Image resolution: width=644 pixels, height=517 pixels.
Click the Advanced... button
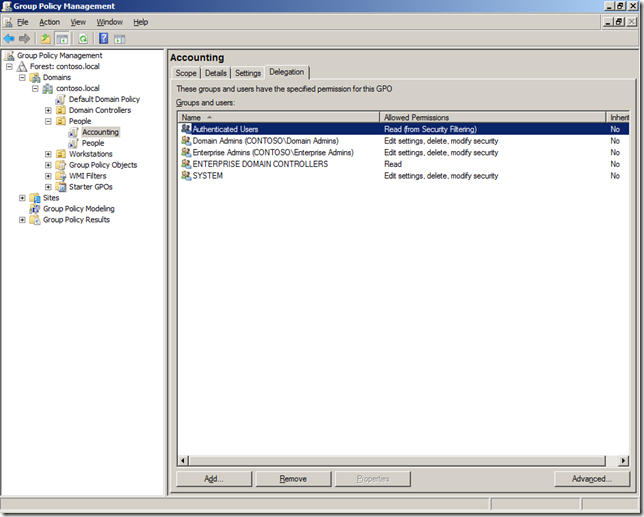(x=592, y=479)
